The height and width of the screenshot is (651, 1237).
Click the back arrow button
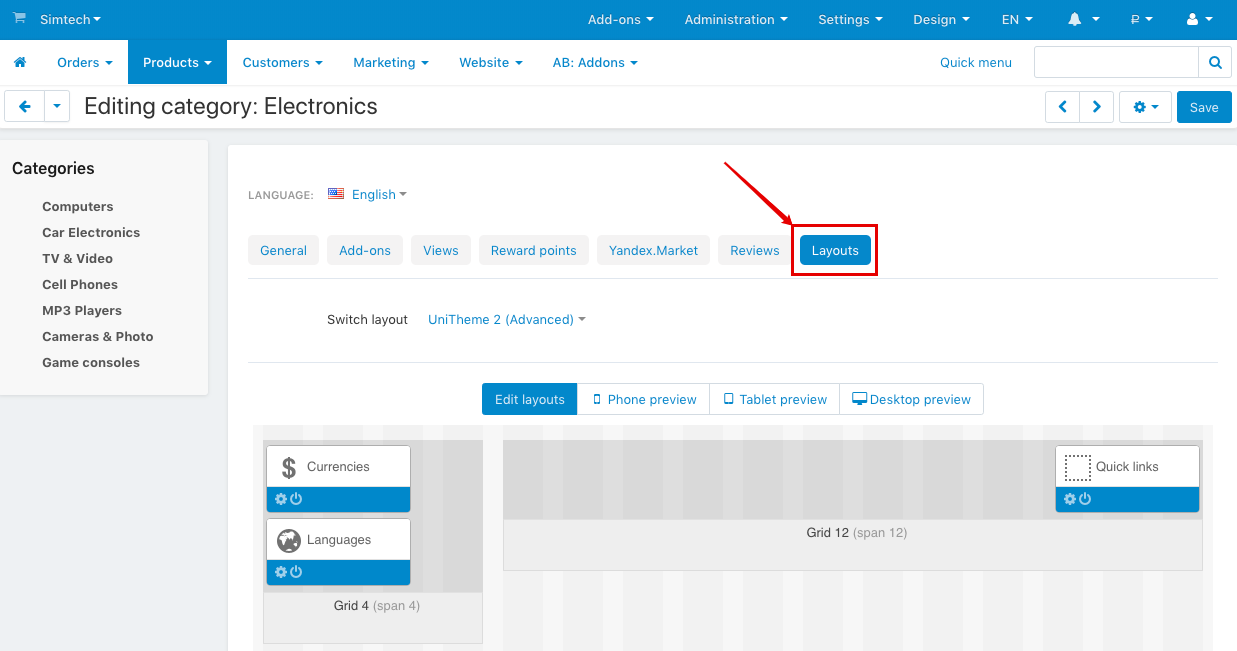point(25,106)
